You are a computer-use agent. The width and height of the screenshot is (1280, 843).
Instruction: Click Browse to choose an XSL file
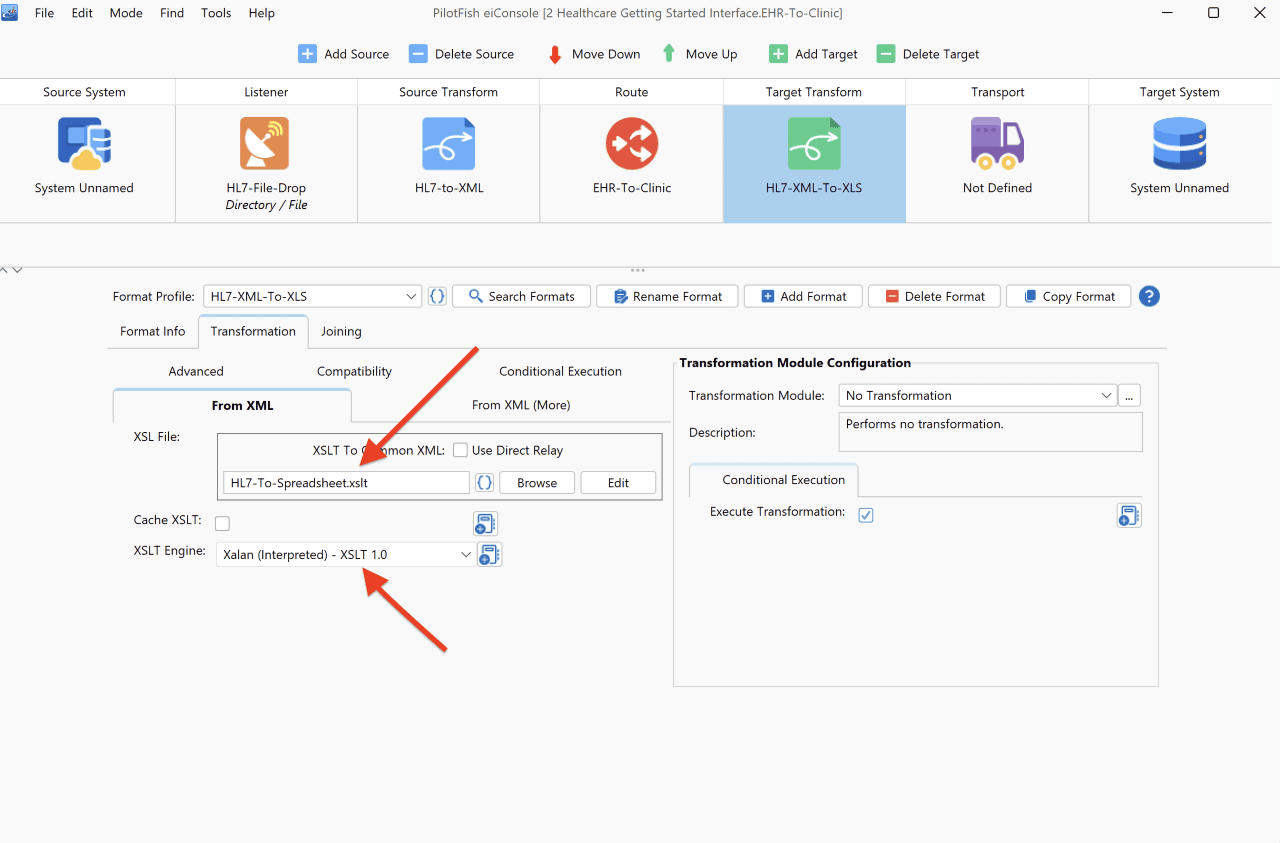[537, 483]
